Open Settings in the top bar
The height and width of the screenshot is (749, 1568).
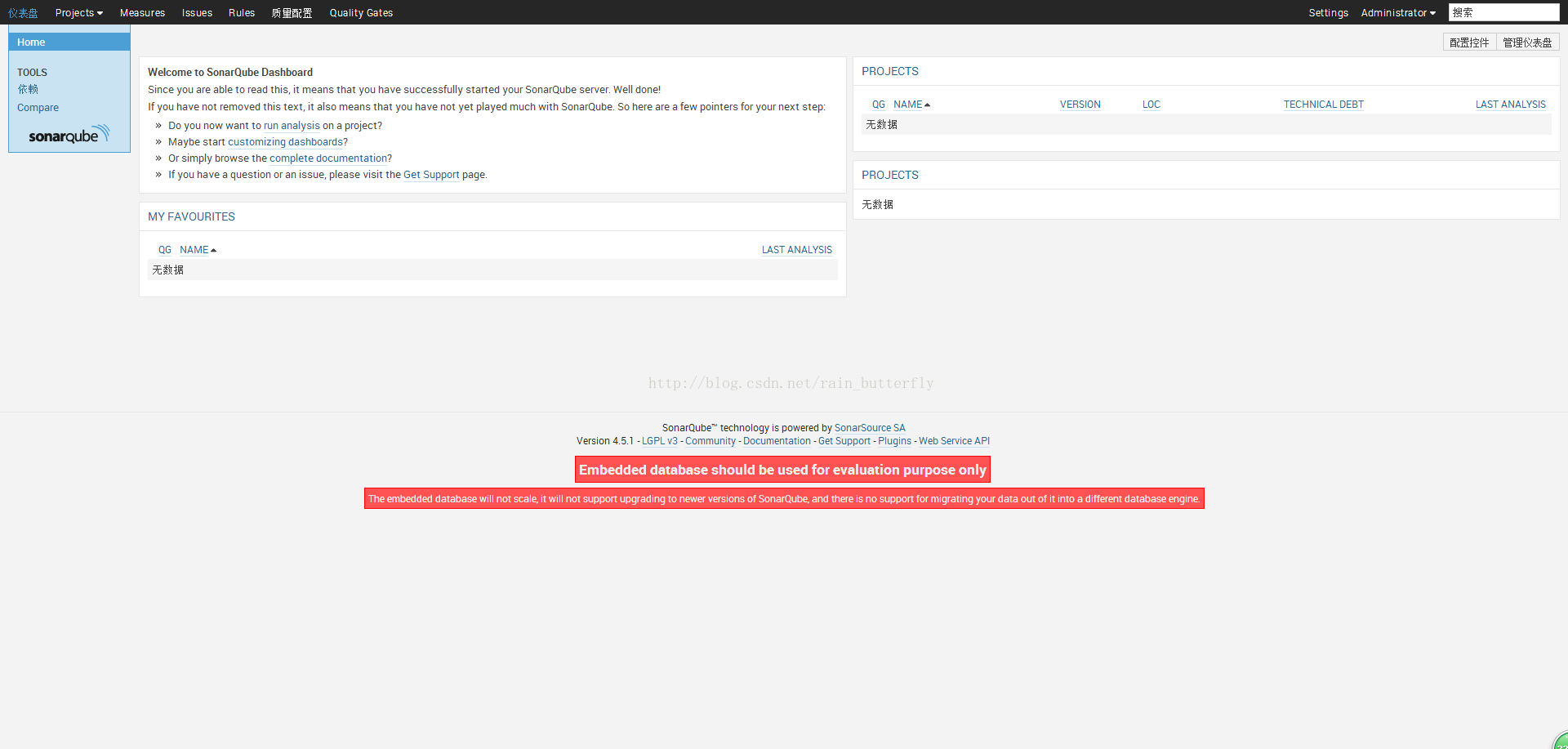click(x=1328, y=13)
